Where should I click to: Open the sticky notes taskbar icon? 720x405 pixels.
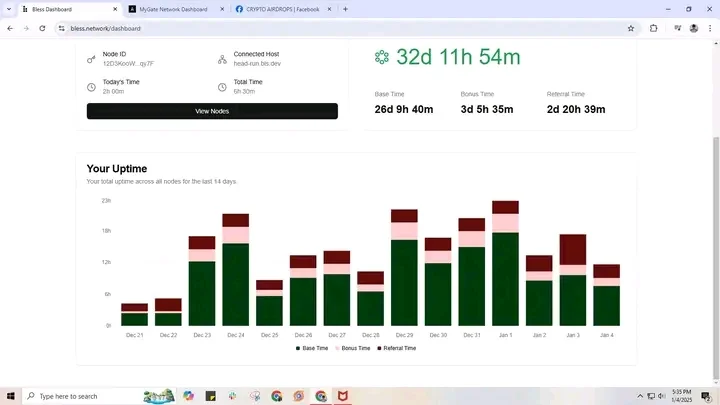(x=210, y=396)
